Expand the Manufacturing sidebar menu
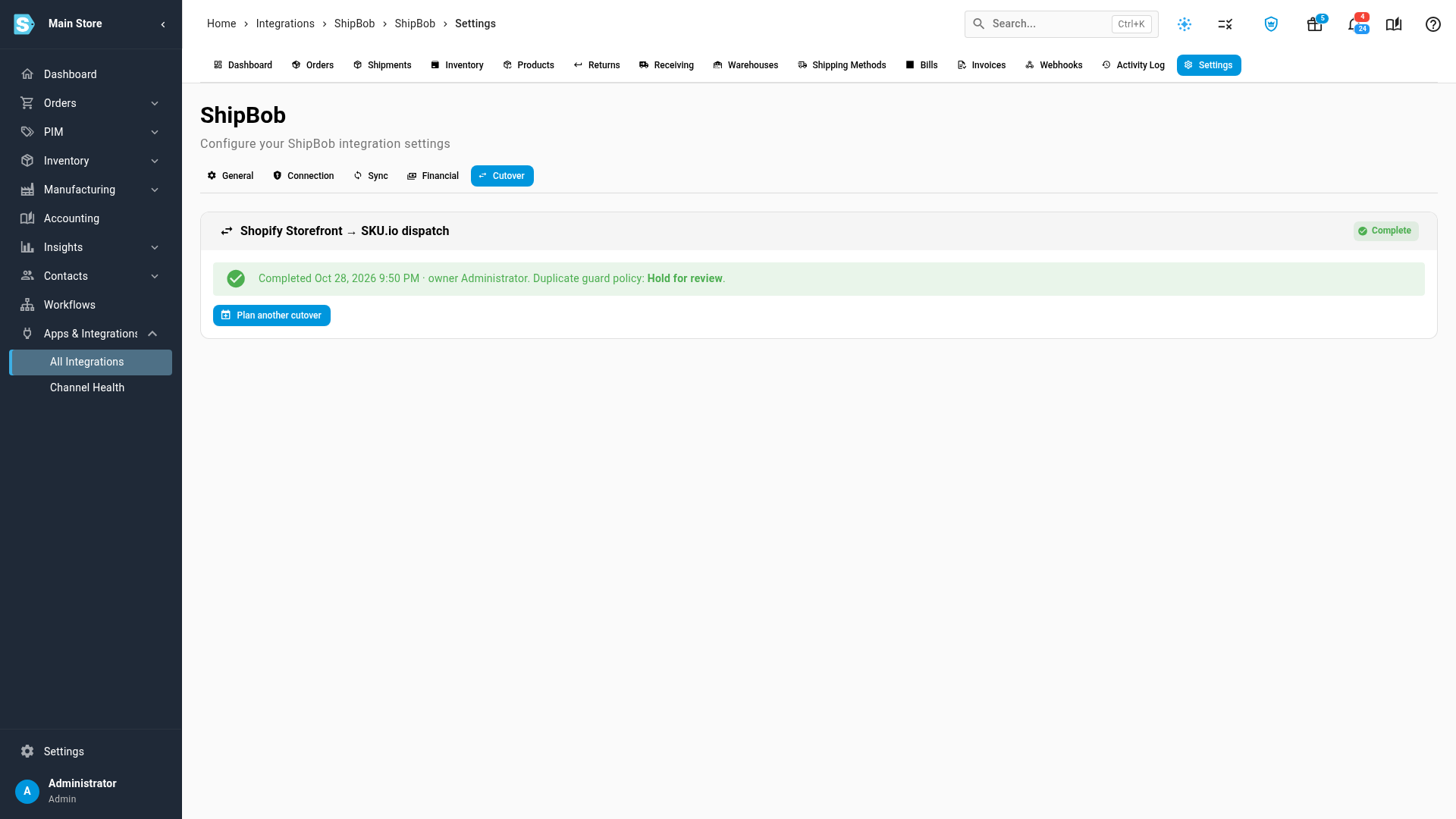This screenshot has height=819, width=1456. click(x=91, y=190)
